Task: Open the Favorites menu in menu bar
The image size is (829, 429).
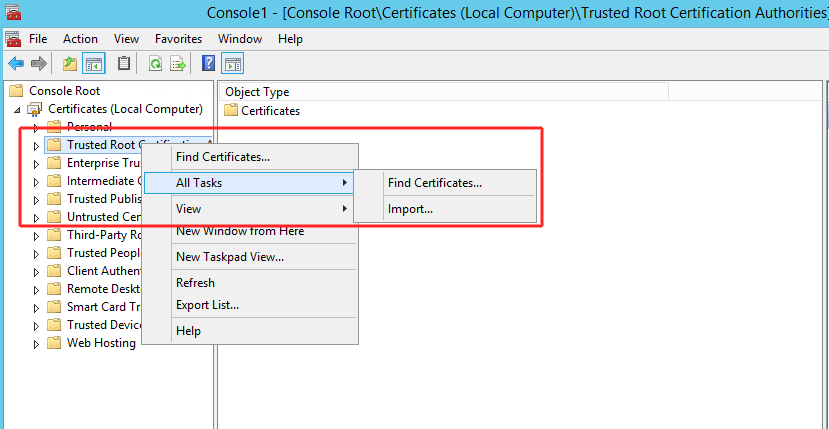Action: (x=178, y=39)
